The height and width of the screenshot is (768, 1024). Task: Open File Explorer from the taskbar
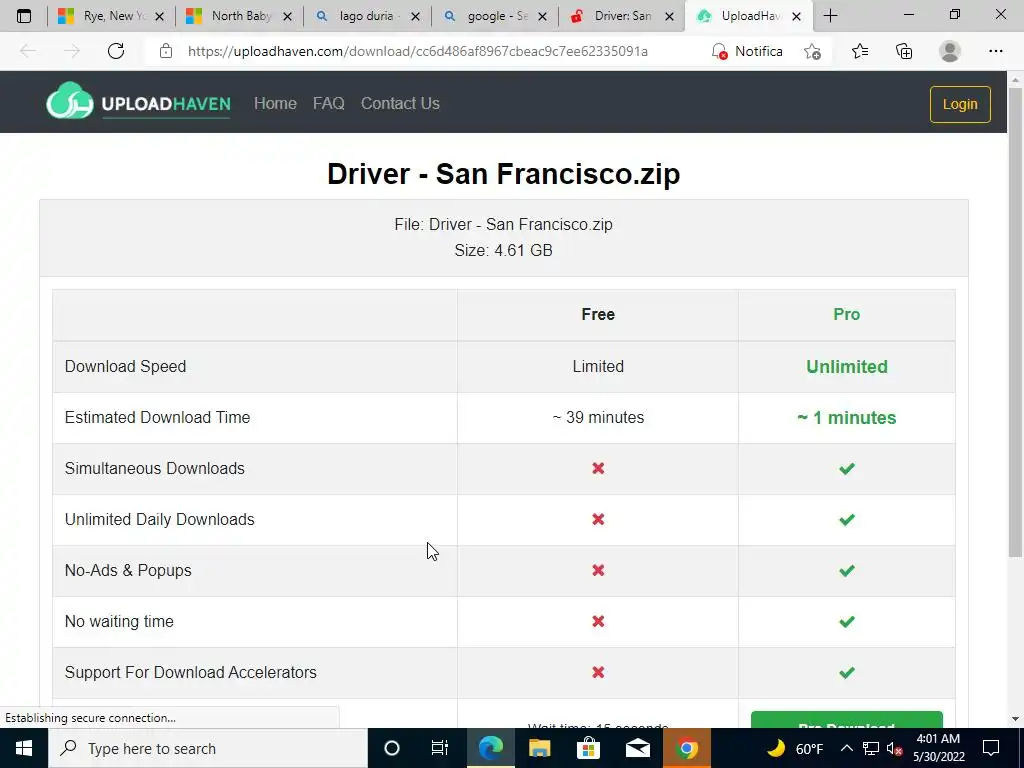point(539,748)
